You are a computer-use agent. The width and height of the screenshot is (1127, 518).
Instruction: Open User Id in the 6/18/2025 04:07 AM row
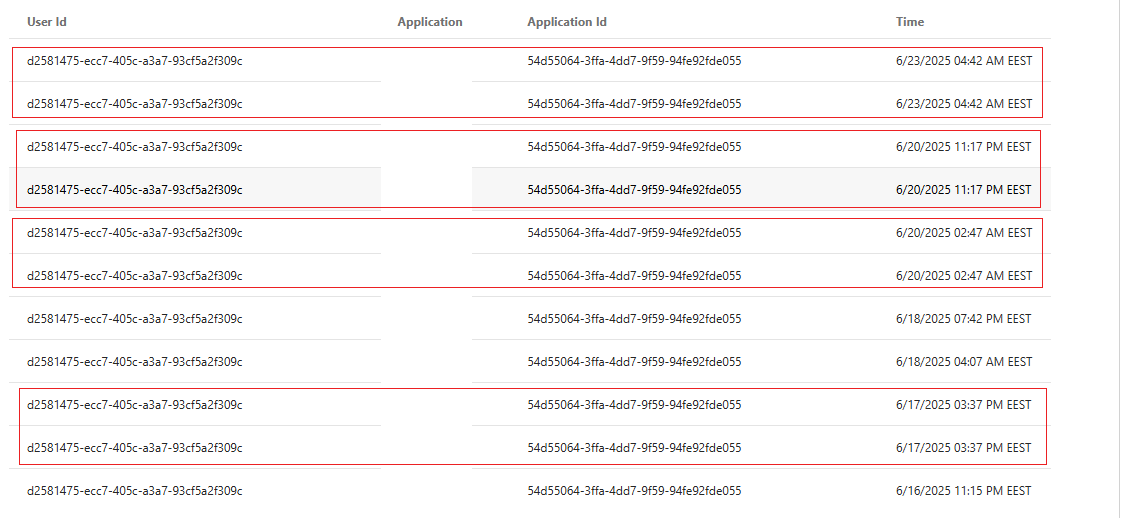coord(135,362)
